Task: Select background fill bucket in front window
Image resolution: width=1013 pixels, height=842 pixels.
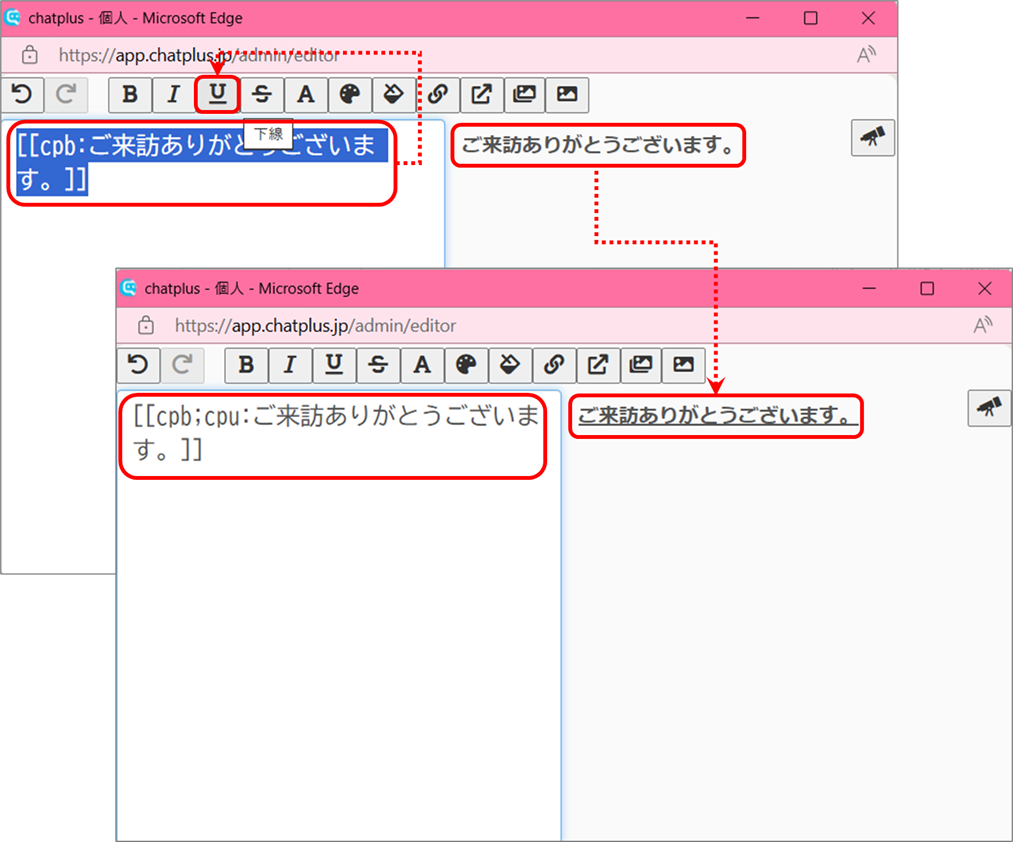Action: (510, 365)
